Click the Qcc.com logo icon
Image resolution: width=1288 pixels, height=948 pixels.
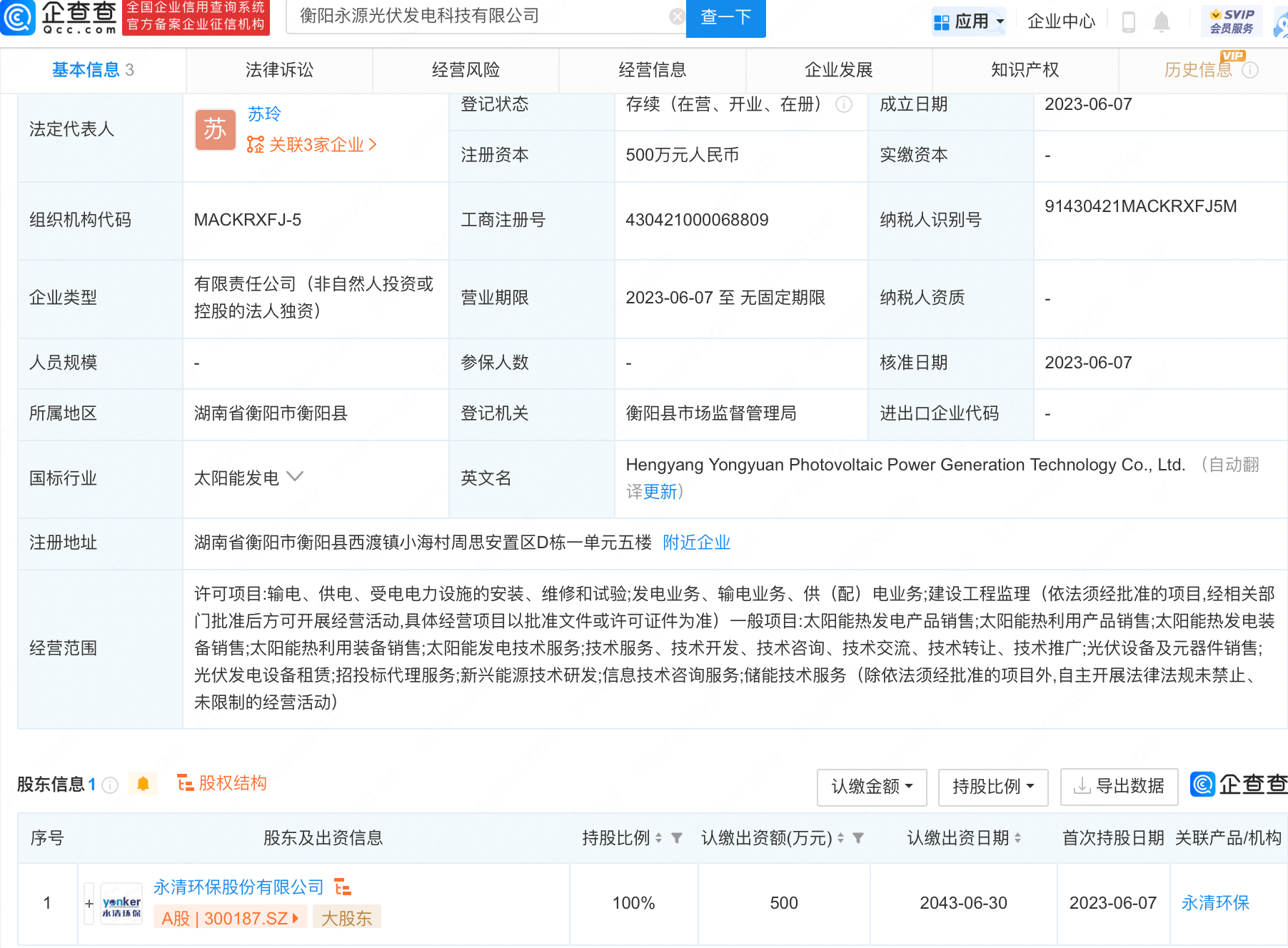pos(17,18)
